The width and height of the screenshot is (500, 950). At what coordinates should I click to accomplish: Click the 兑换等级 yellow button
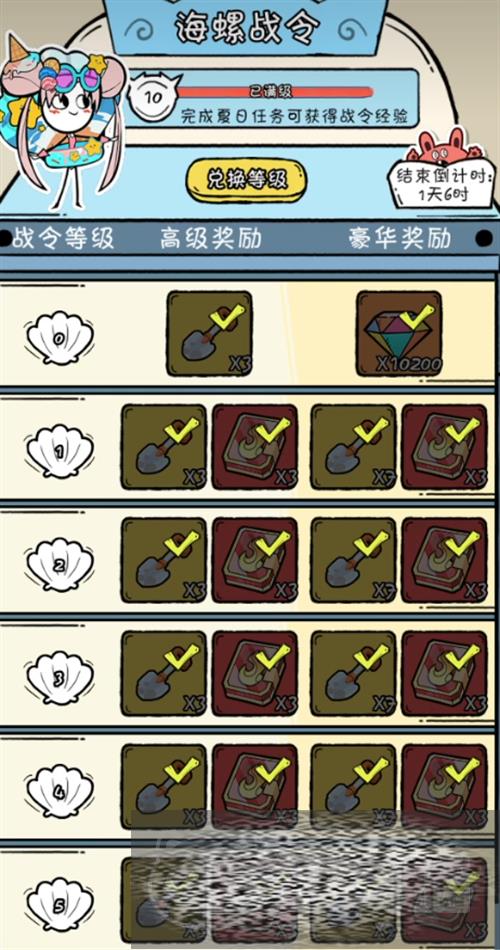click(x=246, y=180)
